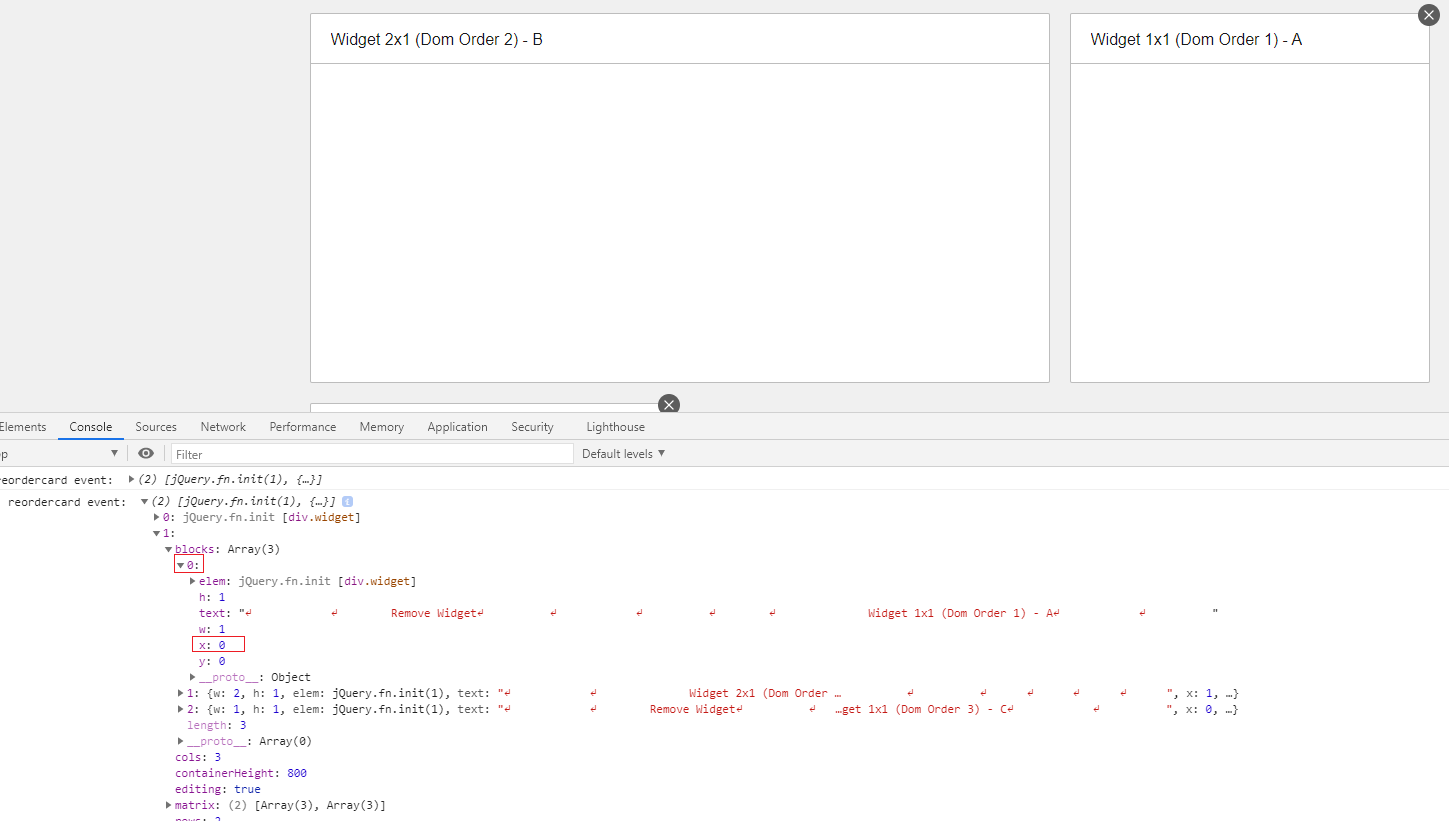
Task: Click the Widget 2x1 card body
Action: coord(680,222)
